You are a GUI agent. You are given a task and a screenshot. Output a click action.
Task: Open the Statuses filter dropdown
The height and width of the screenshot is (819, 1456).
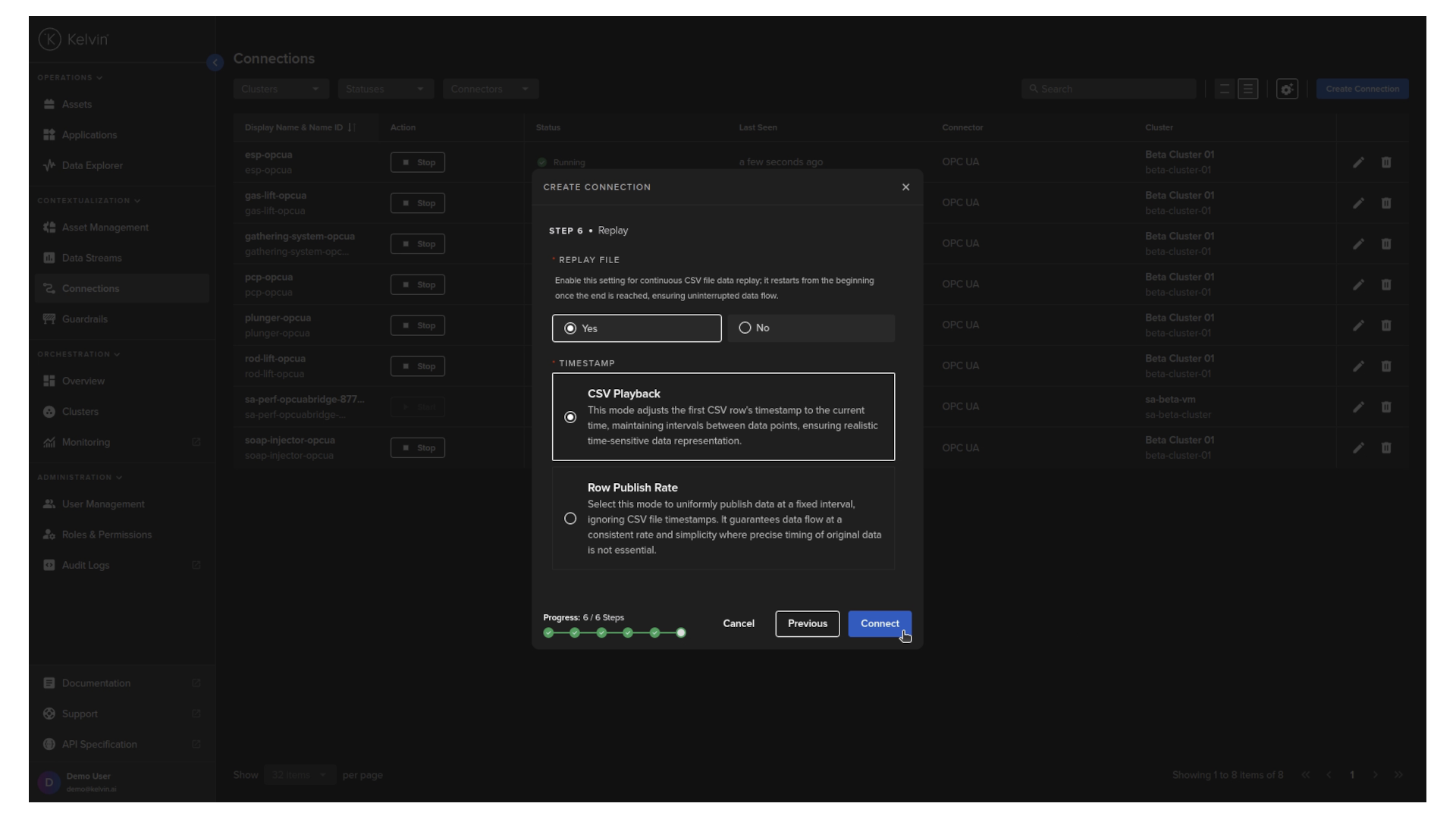click(x=384, y=89)
